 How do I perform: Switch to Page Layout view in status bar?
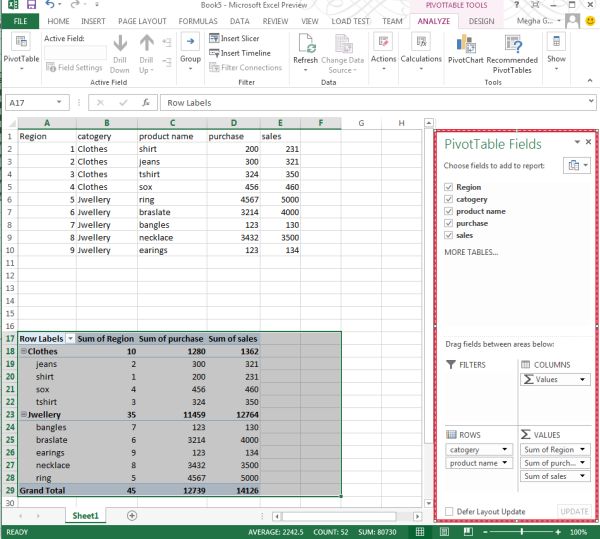tap(444, 532)
